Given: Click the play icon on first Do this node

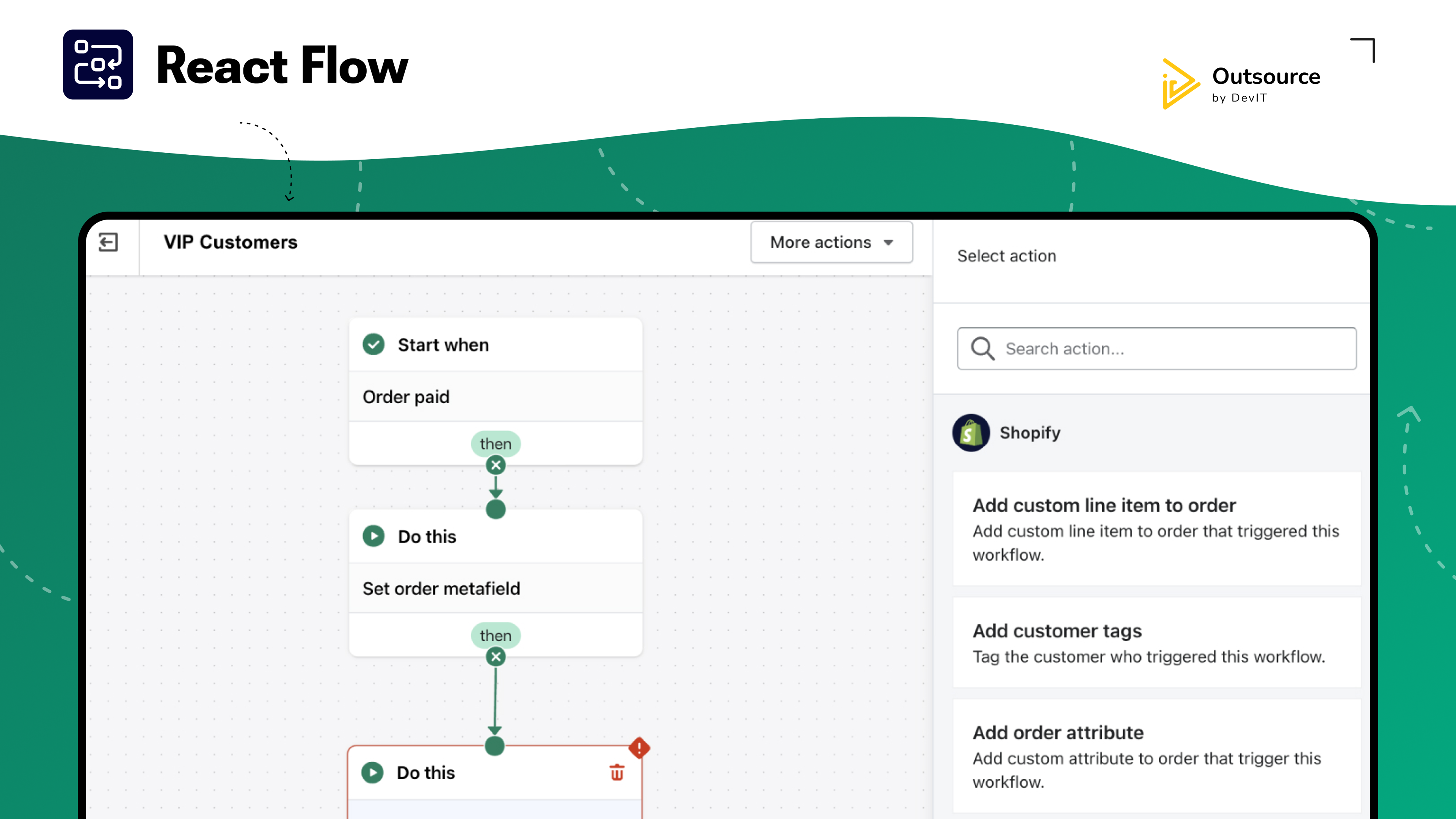Looking at the screenshot, I should (373, 536).
